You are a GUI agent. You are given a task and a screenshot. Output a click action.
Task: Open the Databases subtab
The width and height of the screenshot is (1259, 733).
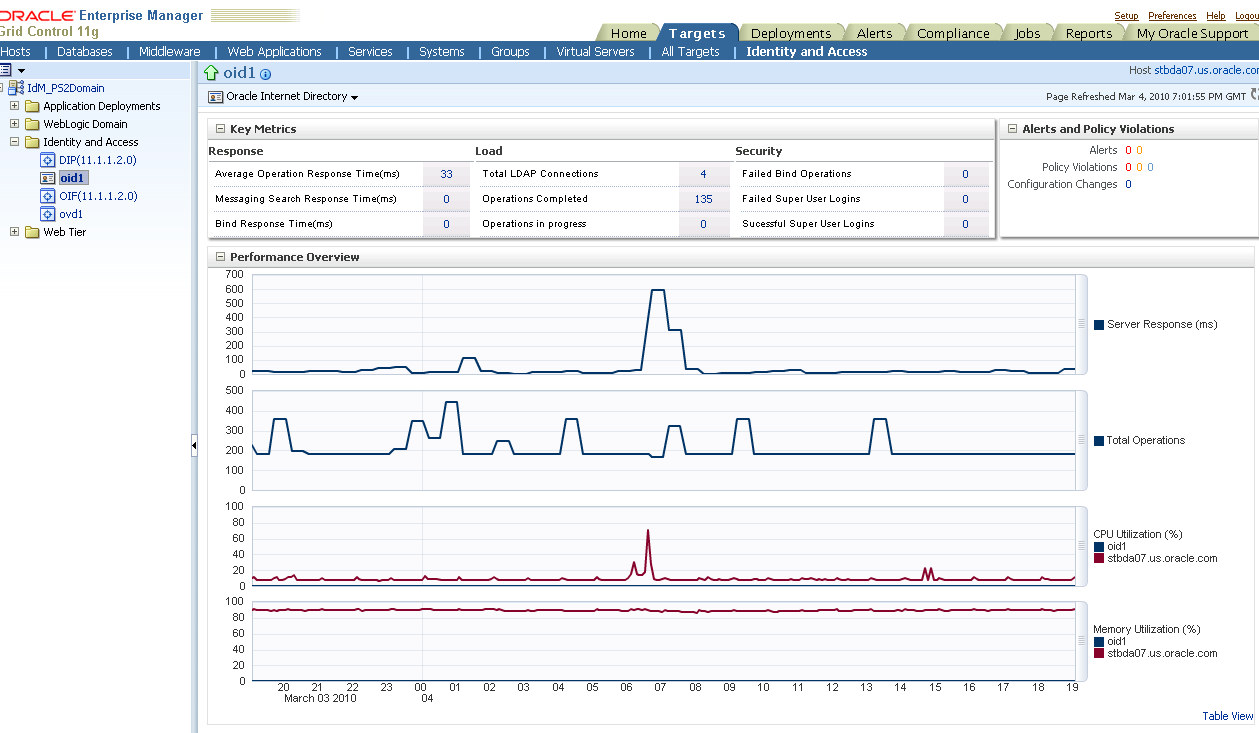tap(85, 51)
